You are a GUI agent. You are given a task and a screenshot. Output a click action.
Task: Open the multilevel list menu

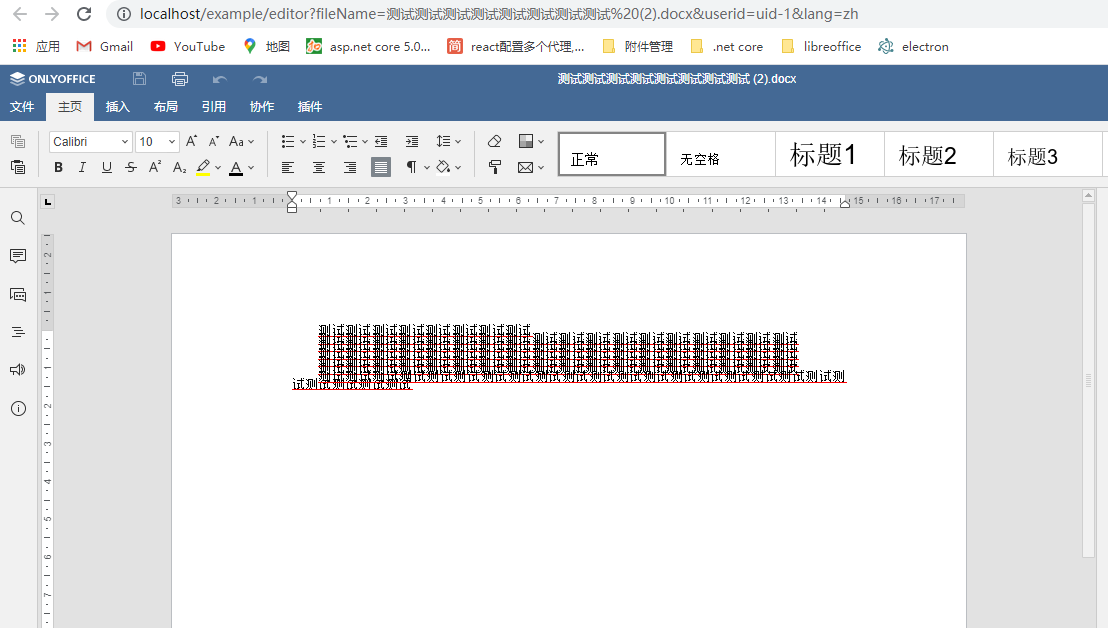pos(355,141)
